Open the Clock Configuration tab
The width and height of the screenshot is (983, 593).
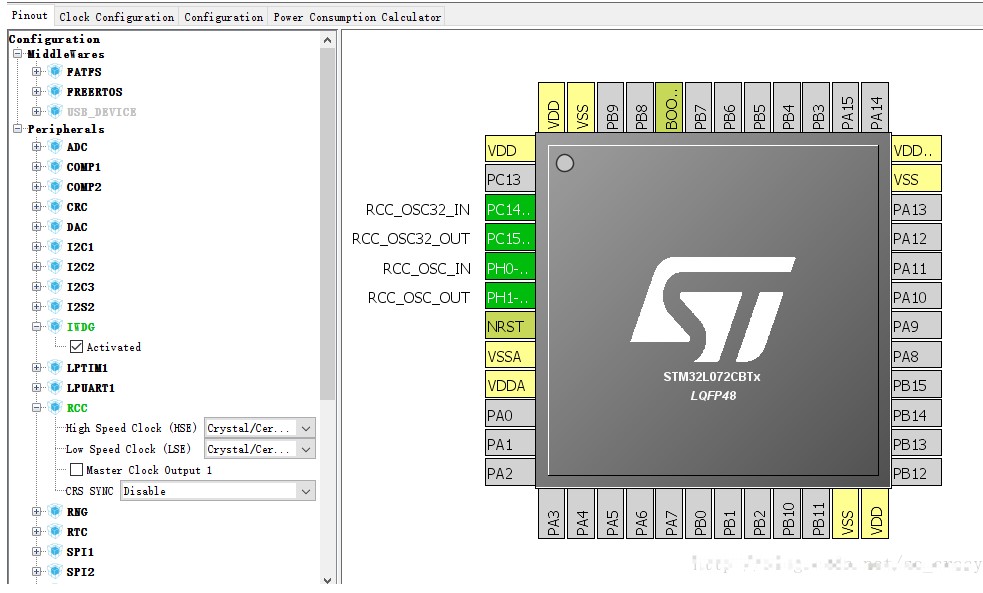(x=117, y=17)
